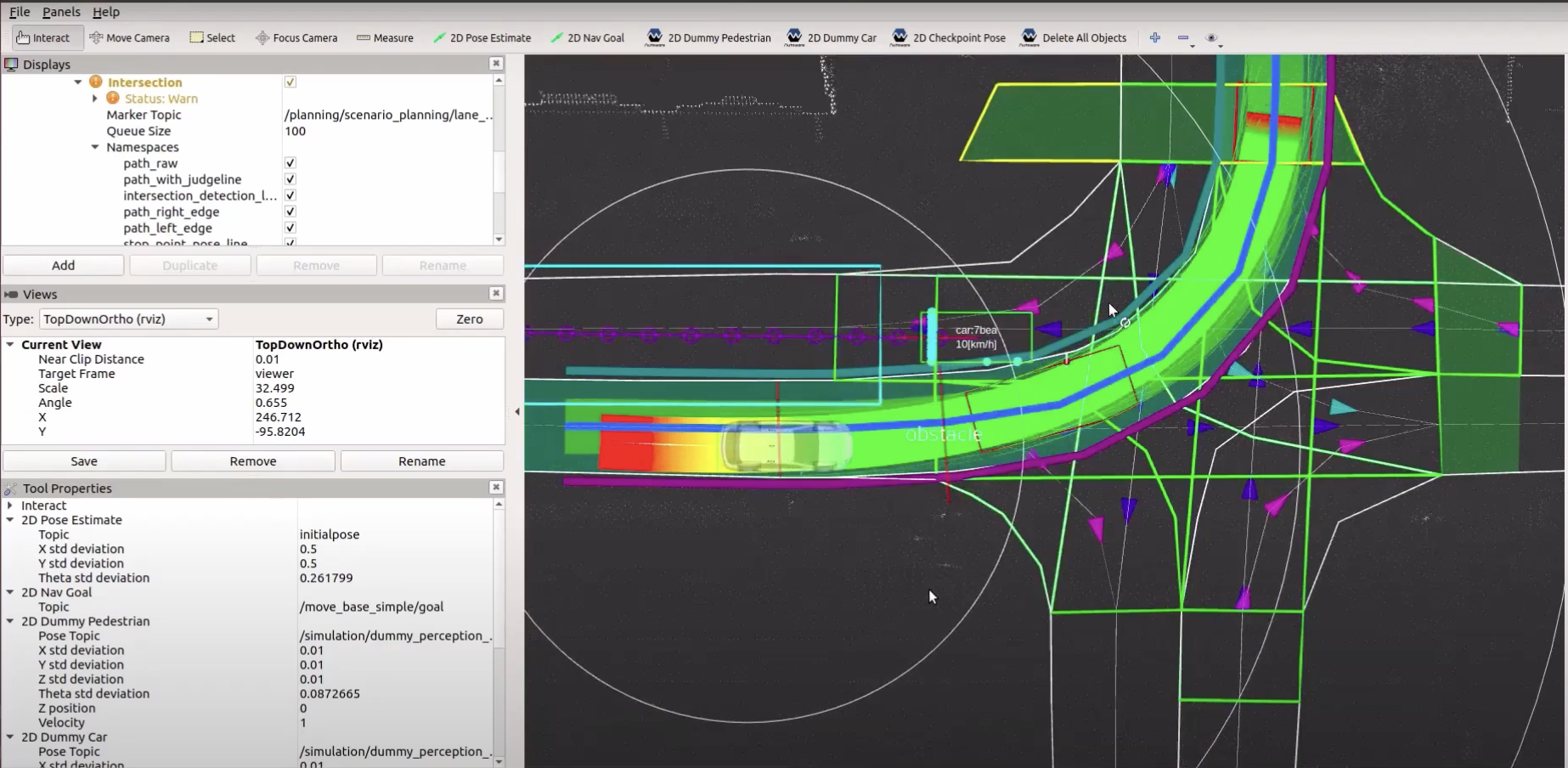
Task: Uncheck the path_raw namespace
Action: pos(290,163)
